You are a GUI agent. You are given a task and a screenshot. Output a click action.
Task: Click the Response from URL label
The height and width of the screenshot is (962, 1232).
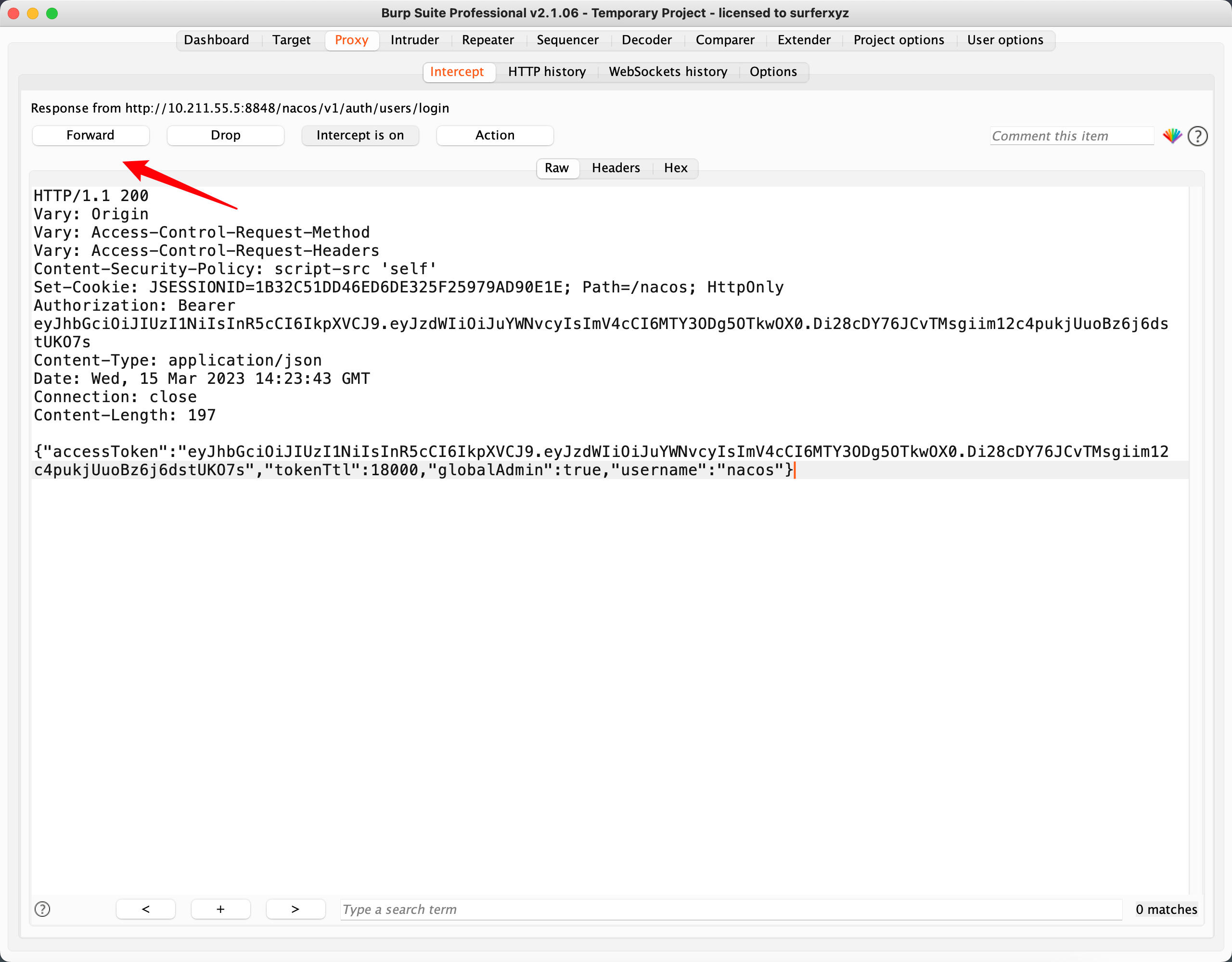tap(240, 108)
